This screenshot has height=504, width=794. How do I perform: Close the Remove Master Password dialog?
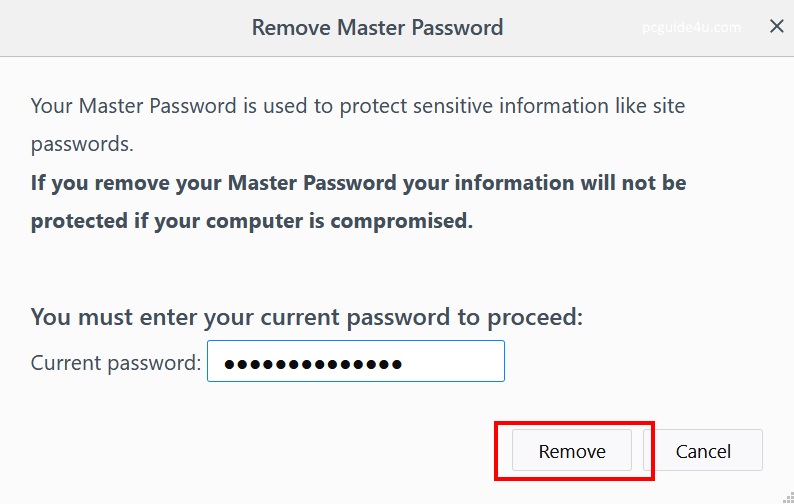point(776,27)
